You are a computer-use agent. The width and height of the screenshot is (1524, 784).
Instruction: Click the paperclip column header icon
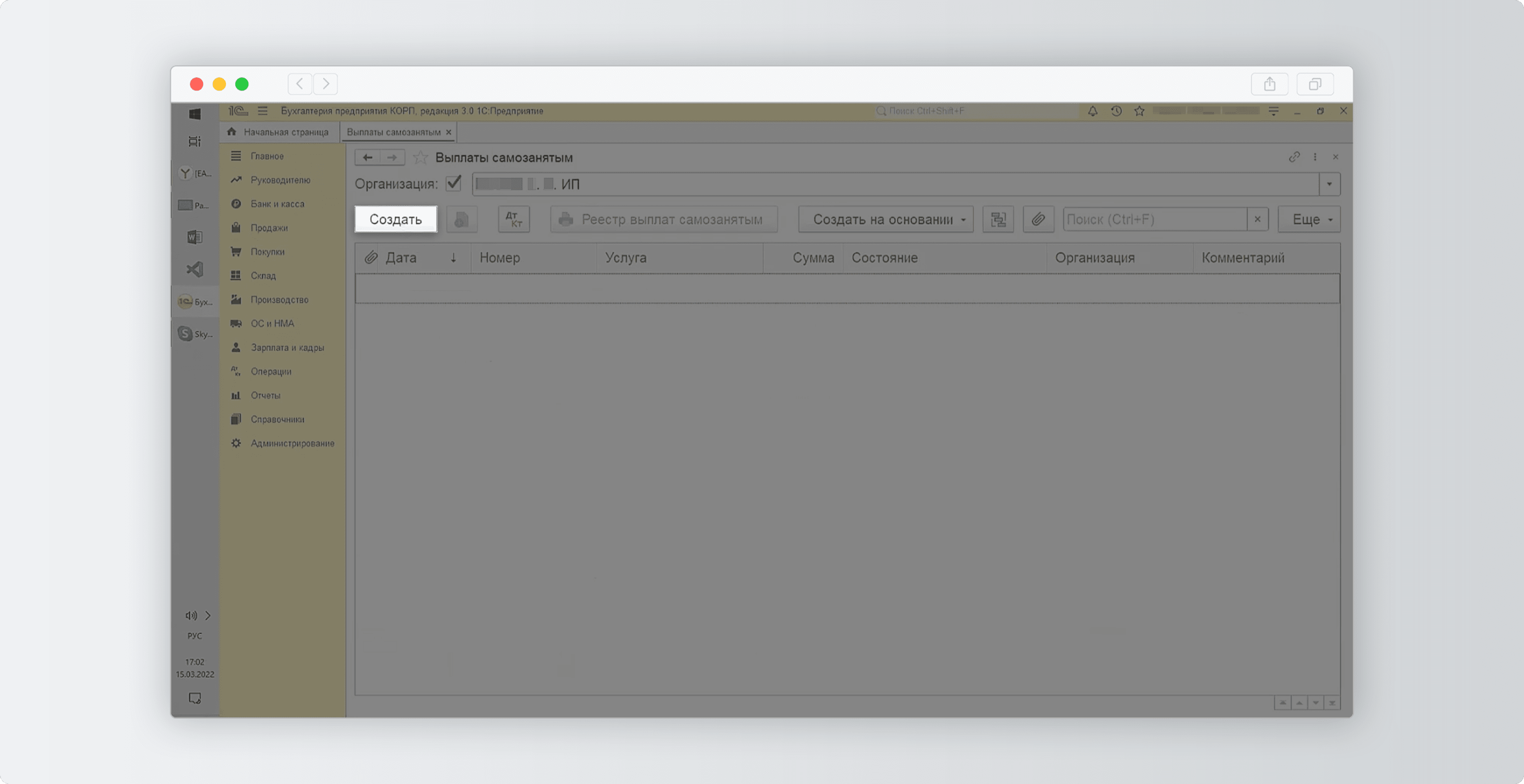tap(370, 258)
